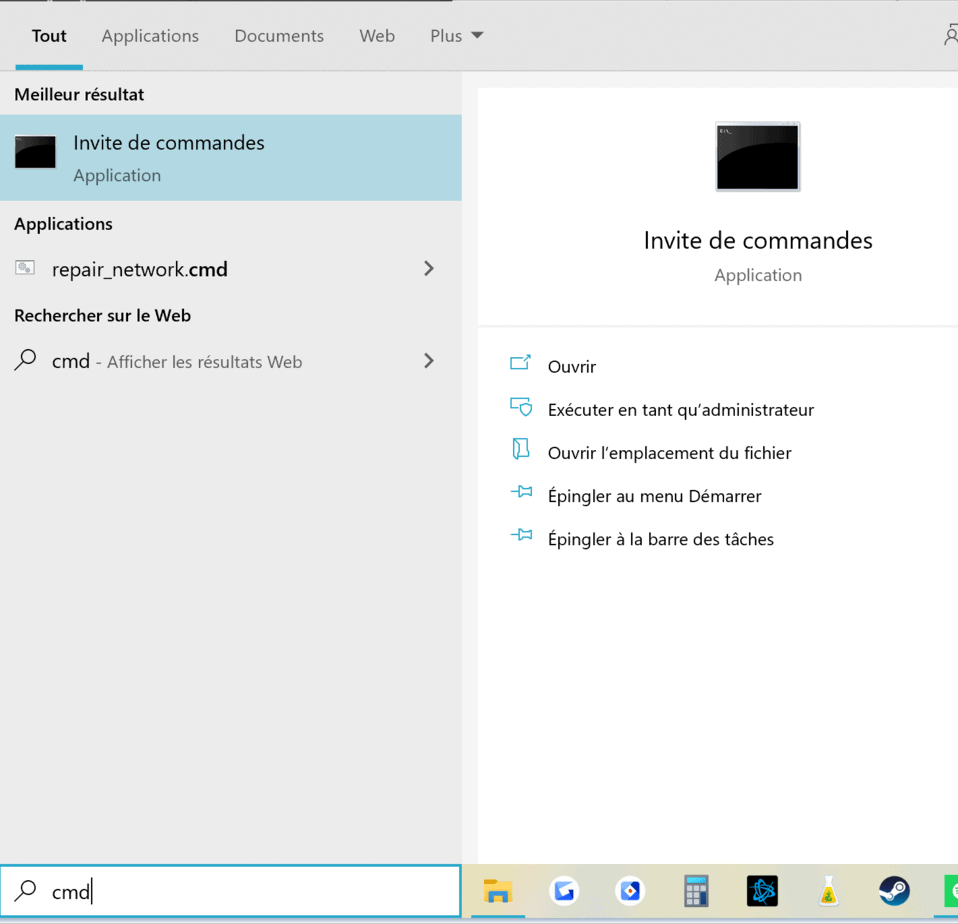Click Ouvrir to open Command Prompt
Viewport: 958px width, 924px height.
click(572, 367)
